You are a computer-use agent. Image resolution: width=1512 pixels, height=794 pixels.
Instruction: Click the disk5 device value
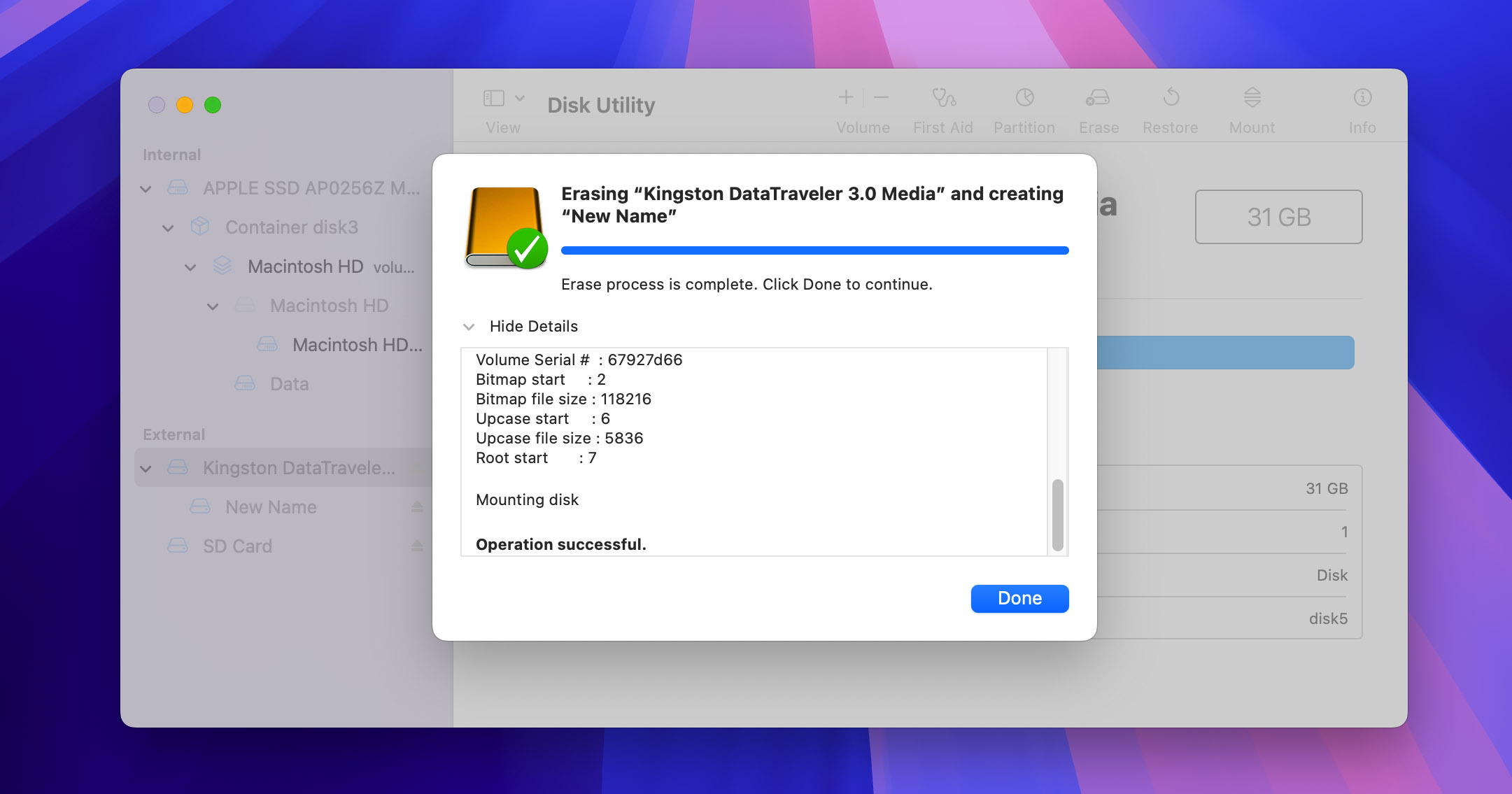tap(1328, 618)
